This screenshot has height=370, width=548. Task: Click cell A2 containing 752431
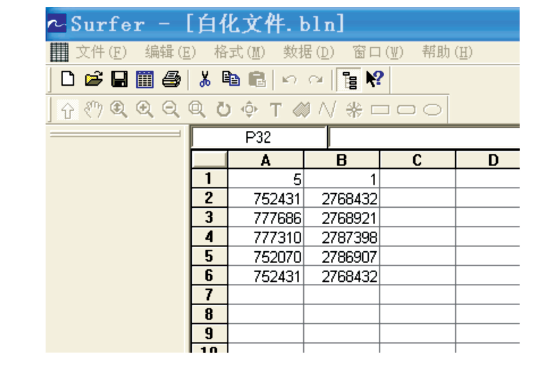(x=266, y=198)
